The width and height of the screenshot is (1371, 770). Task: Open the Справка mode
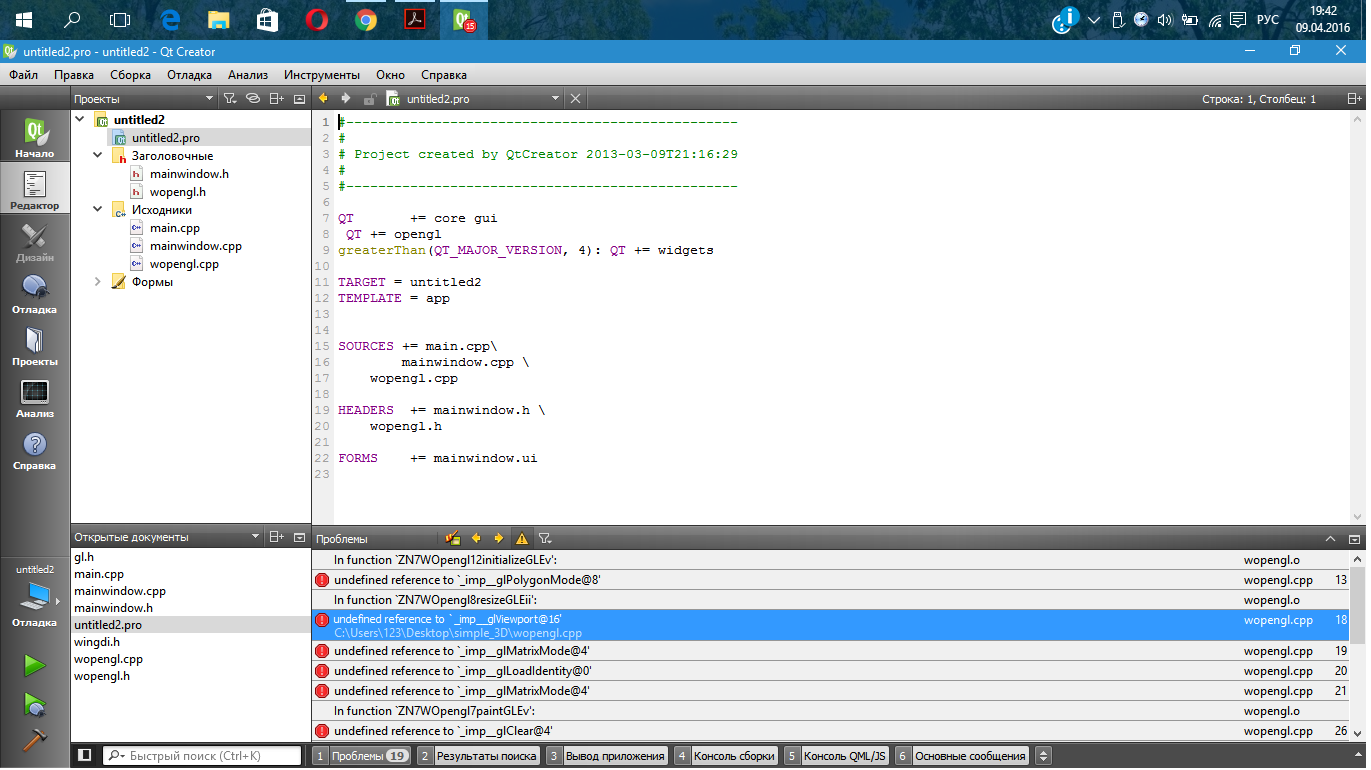35,448
